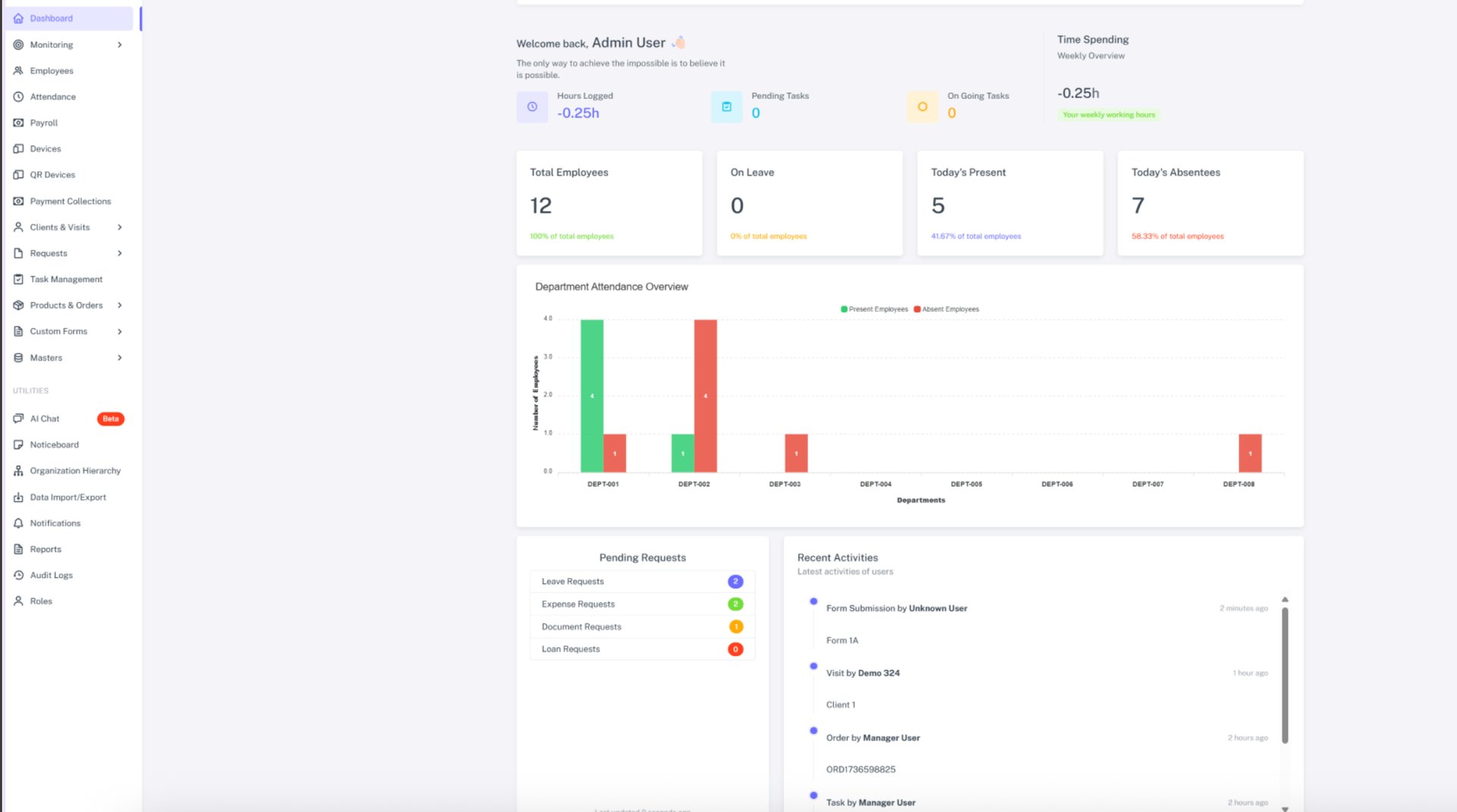
Task: Click the Payment Collections icon
Action: (x=18, y=201)
